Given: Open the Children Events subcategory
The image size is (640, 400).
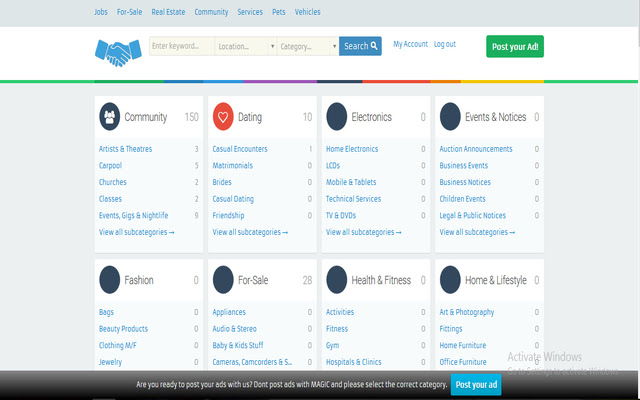Looking at the screenshot, I should point(462,199).
